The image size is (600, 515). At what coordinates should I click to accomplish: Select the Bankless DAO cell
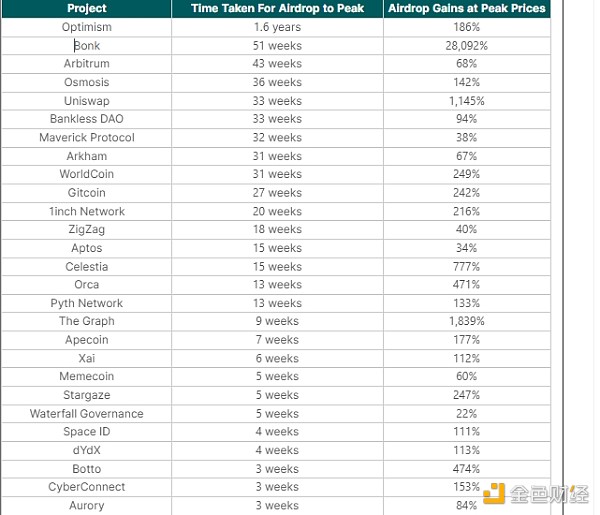coord(87,119)
